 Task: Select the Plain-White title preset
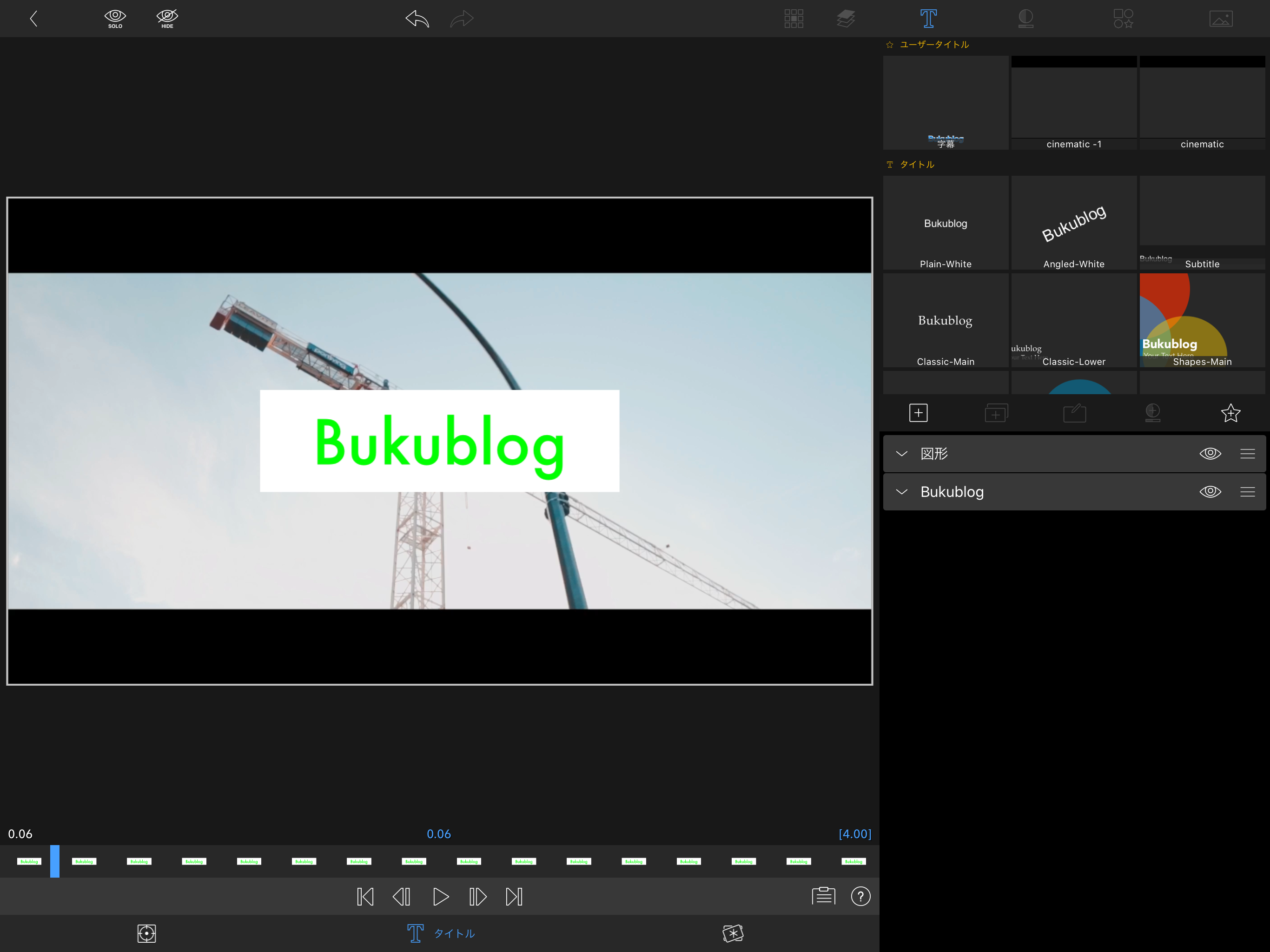coord(946,223)
